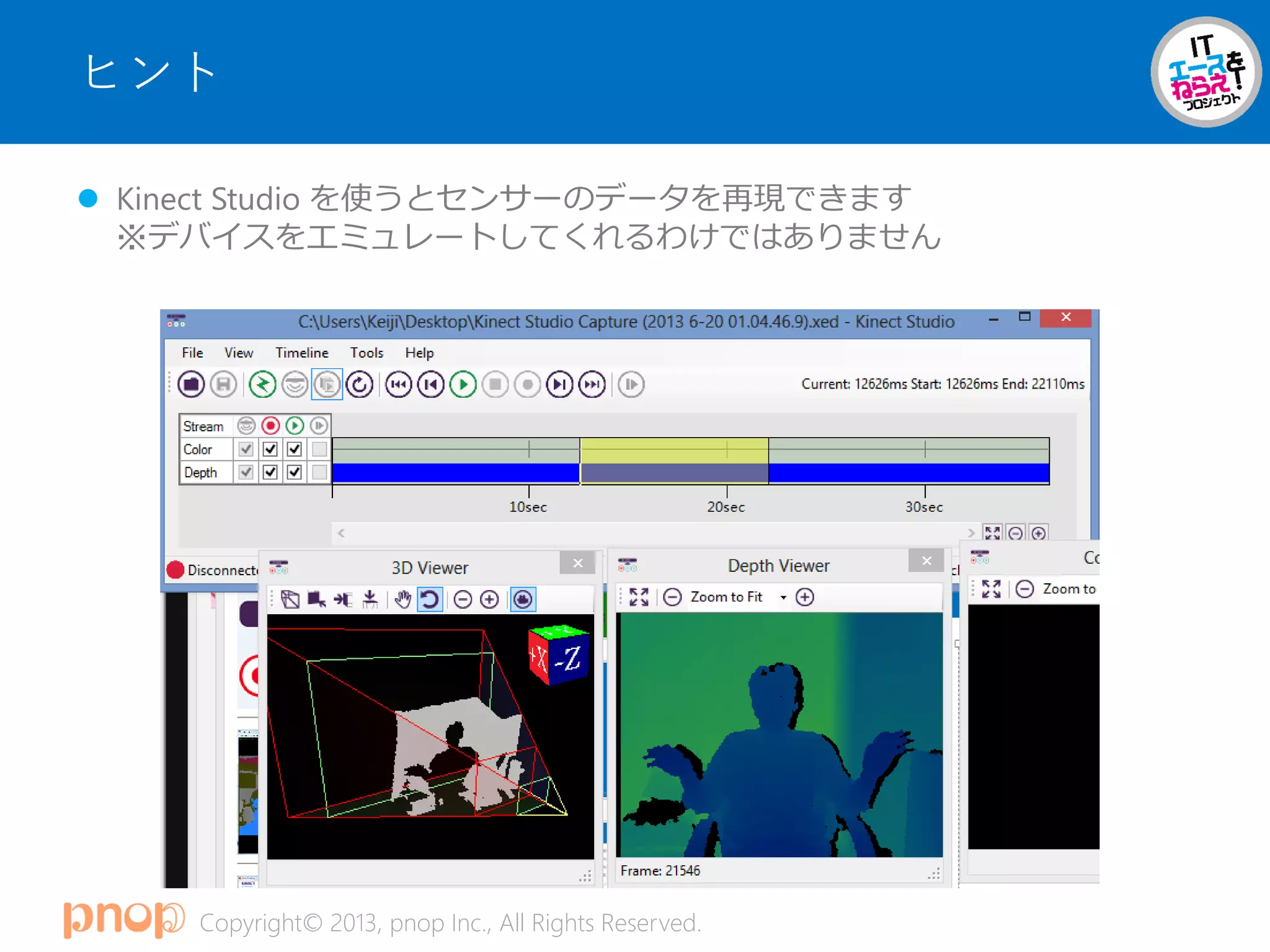Image resolution: width=1270 pixels, height=952 pixels.
Task: Click the grayed Record circle button in toolbar
Action: pyautogui.click(x=528, y=384)
